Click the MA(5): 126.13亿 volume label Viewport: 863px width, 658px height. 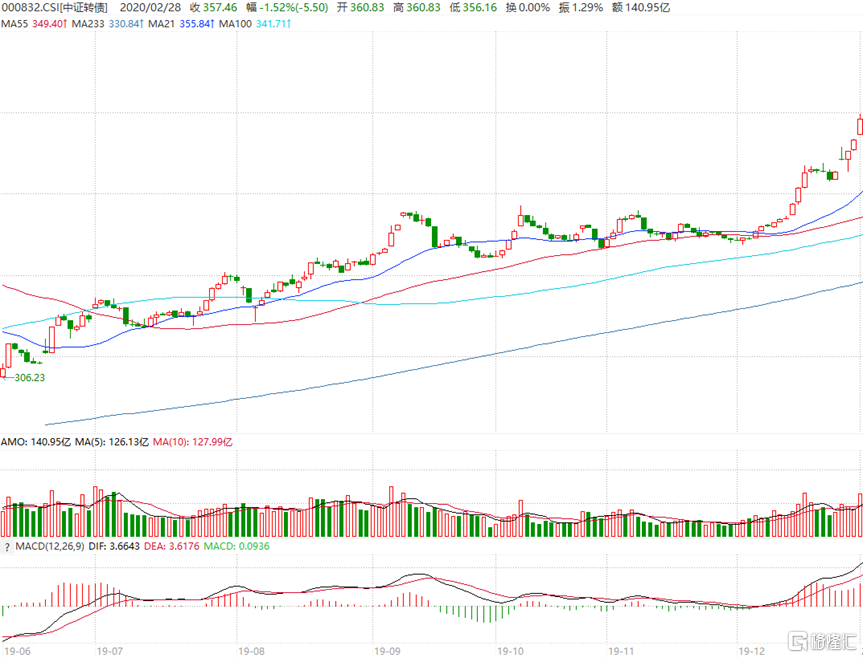112,442
